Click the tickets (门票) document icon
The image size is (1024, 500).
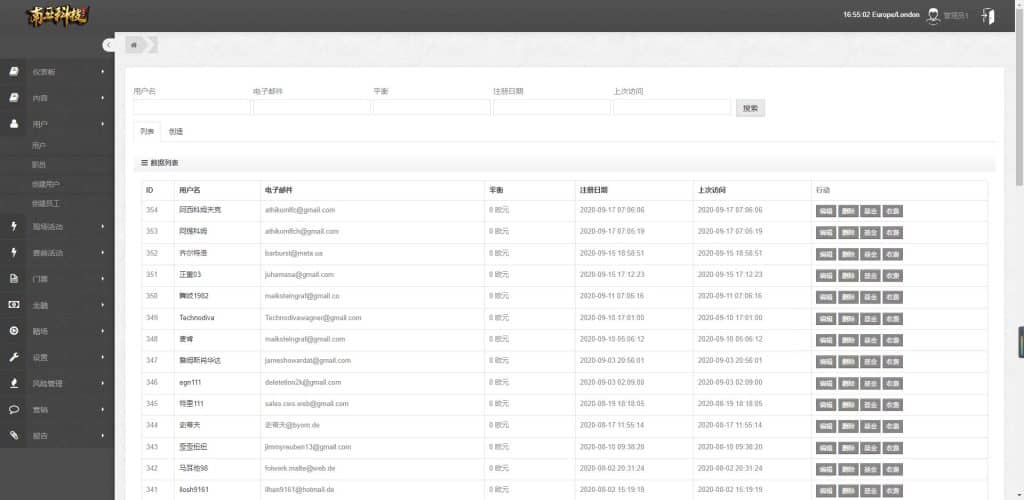coord(14,279)
